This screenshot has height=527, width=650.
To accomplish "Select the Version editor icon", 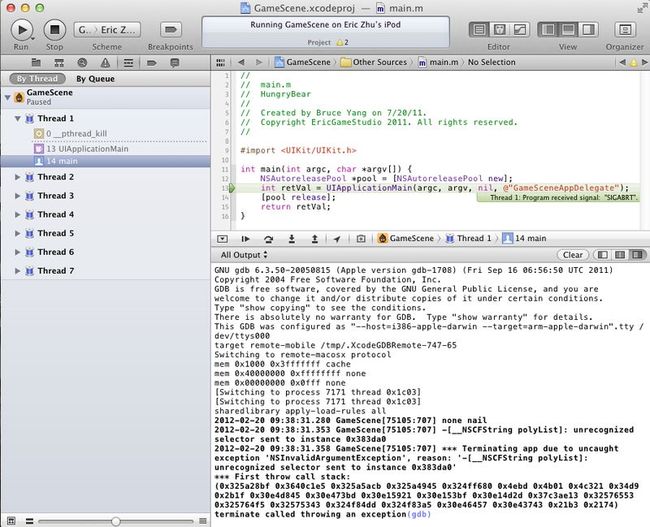I will (x=519, y=30).
